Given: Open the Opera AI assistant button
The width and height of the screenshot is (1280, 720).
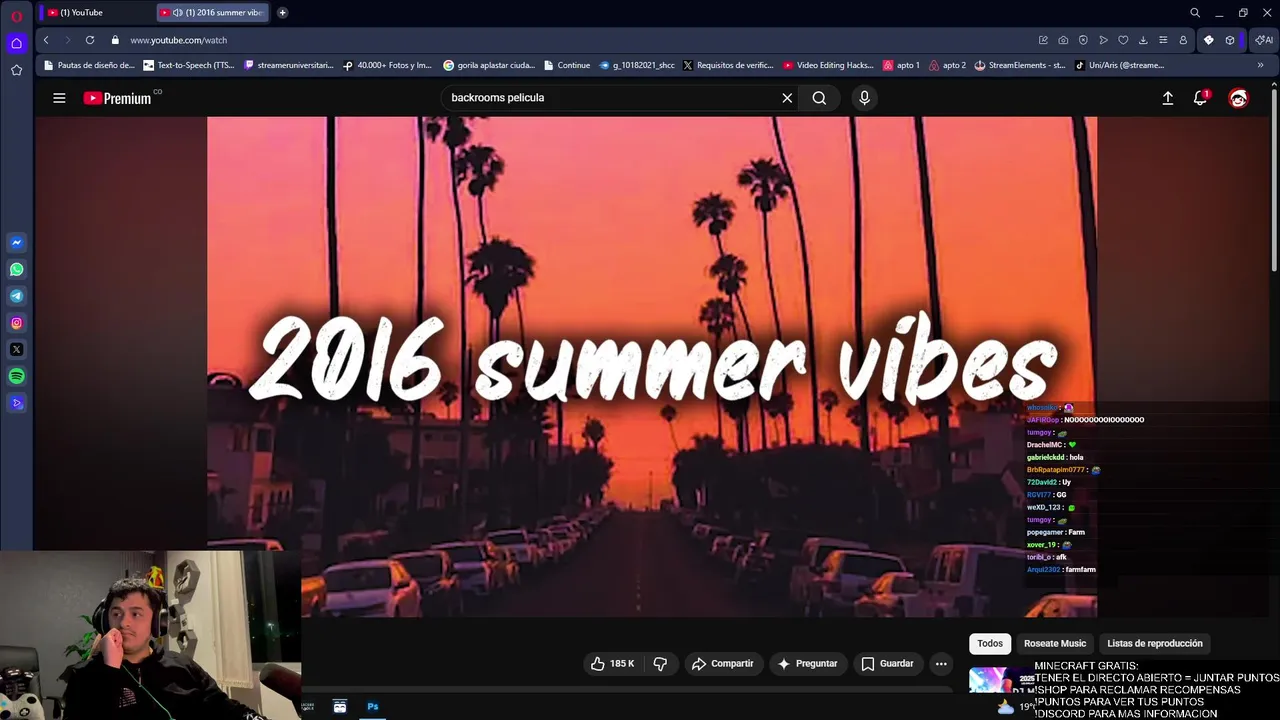Looking at the screenshot, I should click(x=1264, y=40).
